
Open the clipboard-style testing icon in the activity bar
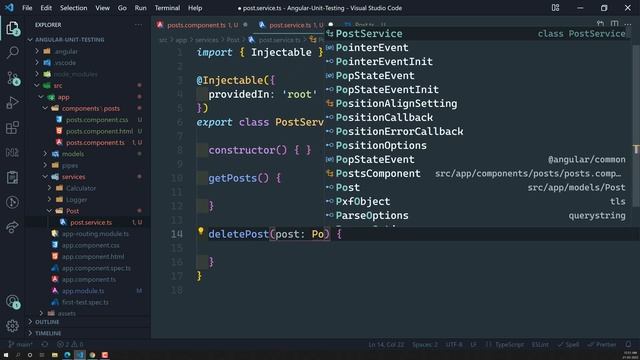tap(12, 178)
